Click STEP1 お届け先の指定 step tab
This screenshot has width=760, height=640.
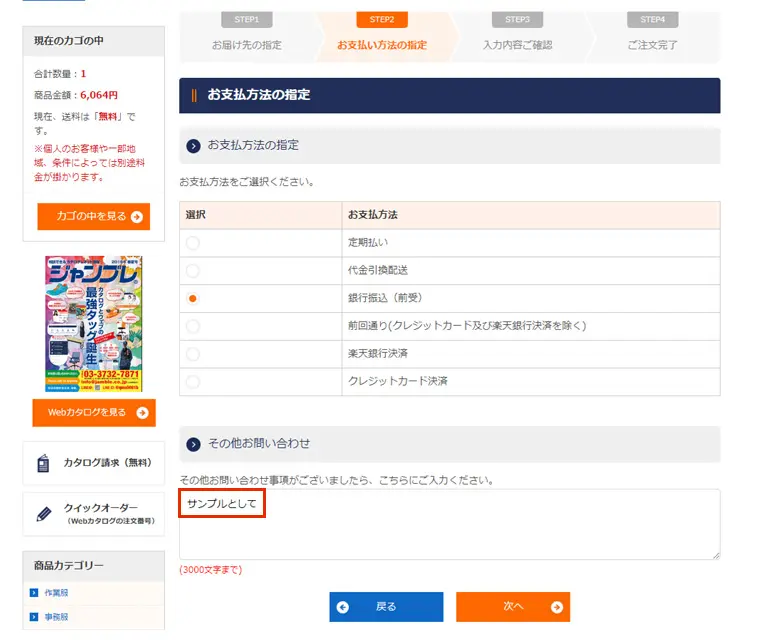point(246,36)
